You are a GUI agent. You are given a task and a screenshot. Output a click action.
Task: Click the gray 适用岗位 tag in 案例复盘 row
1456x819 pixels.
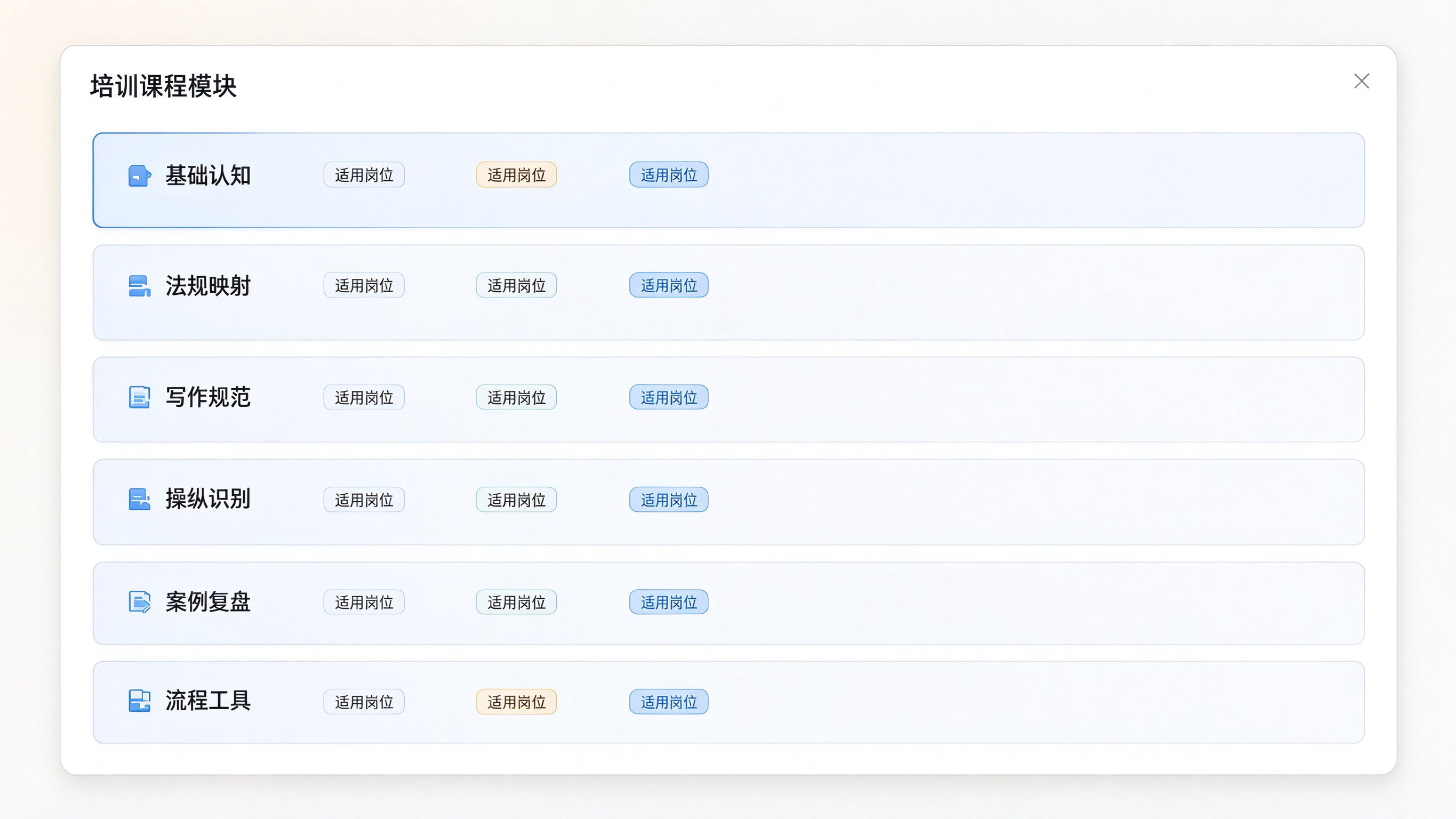(x=364, y=602)
